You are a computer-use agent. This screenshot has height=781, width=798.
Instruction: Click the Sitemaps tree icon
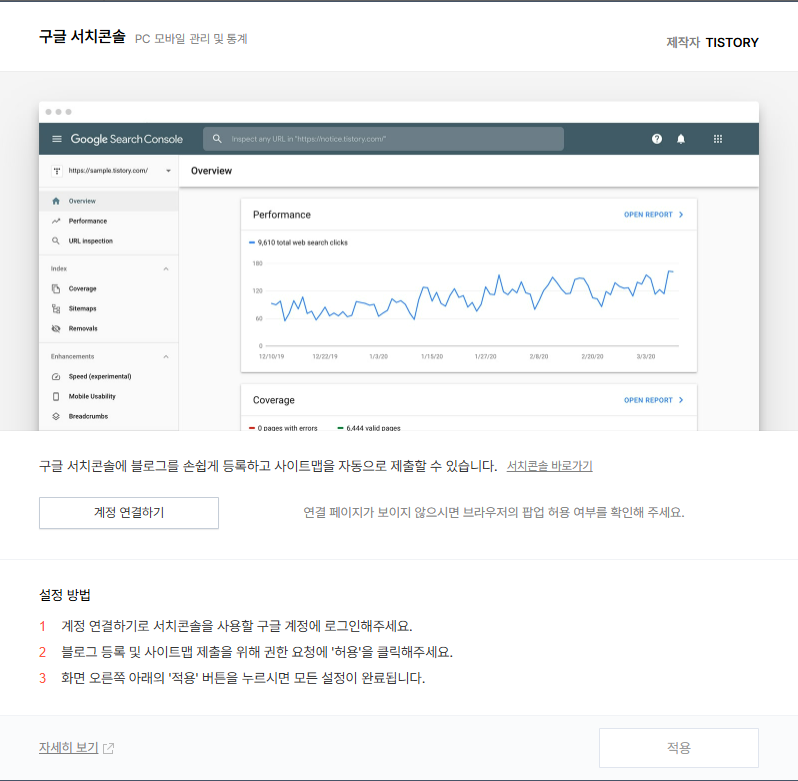pyautogui.click(x=56, y=308)
